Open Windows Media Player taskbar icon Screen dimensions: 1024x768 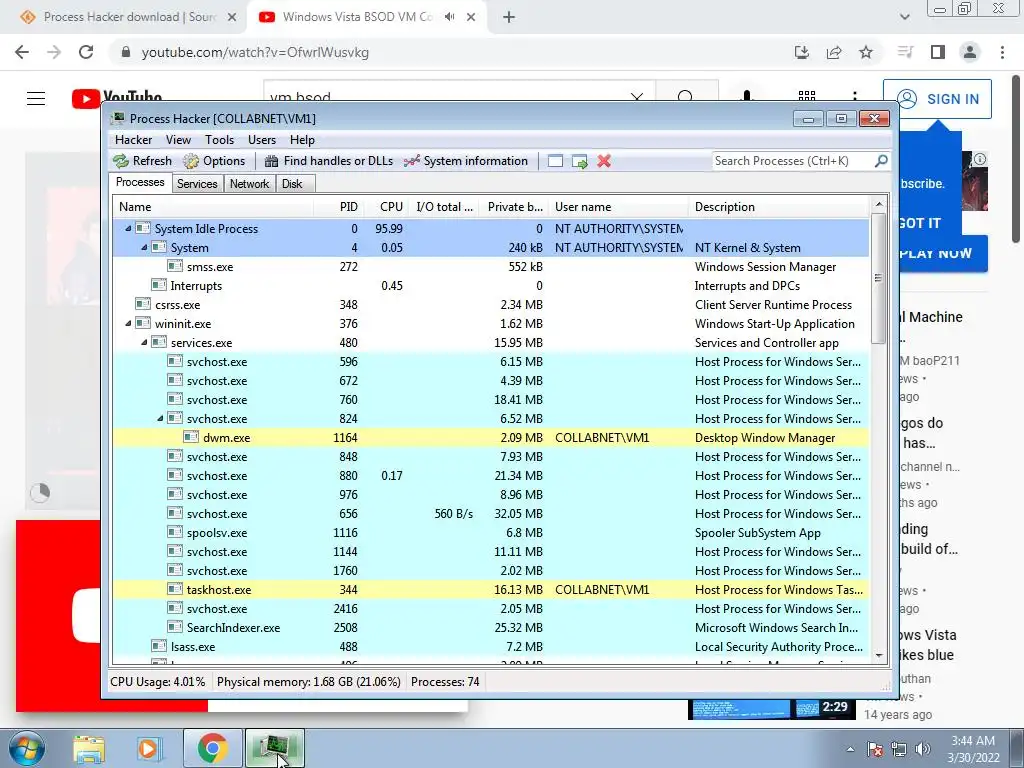pos(148,749)
